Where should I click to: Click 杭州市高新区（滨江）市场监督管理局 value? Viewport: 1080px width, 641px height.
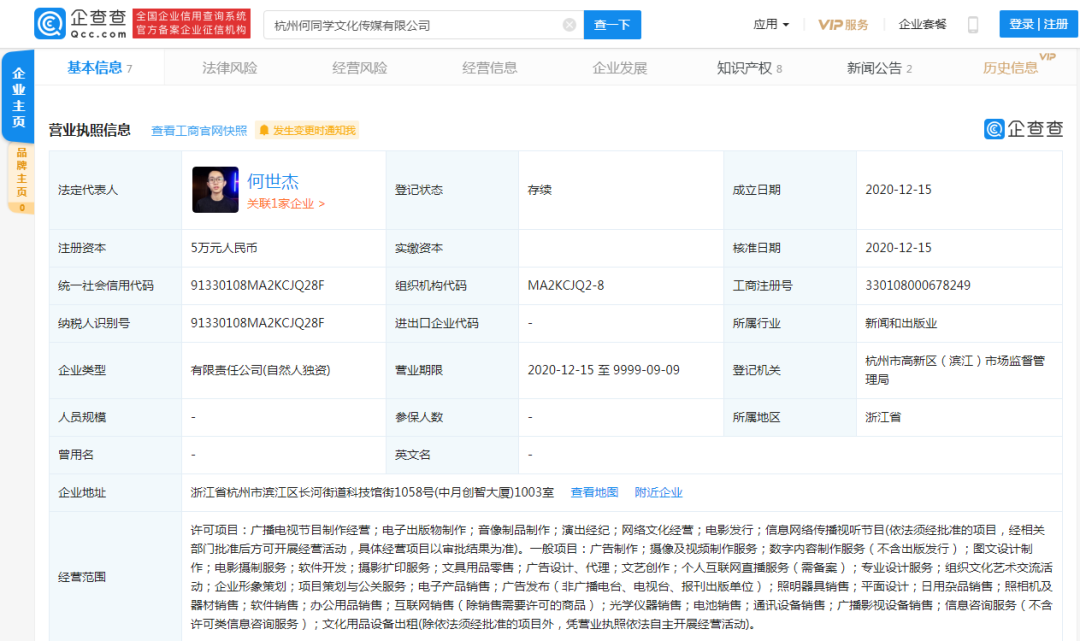click(x=955, y=370)
